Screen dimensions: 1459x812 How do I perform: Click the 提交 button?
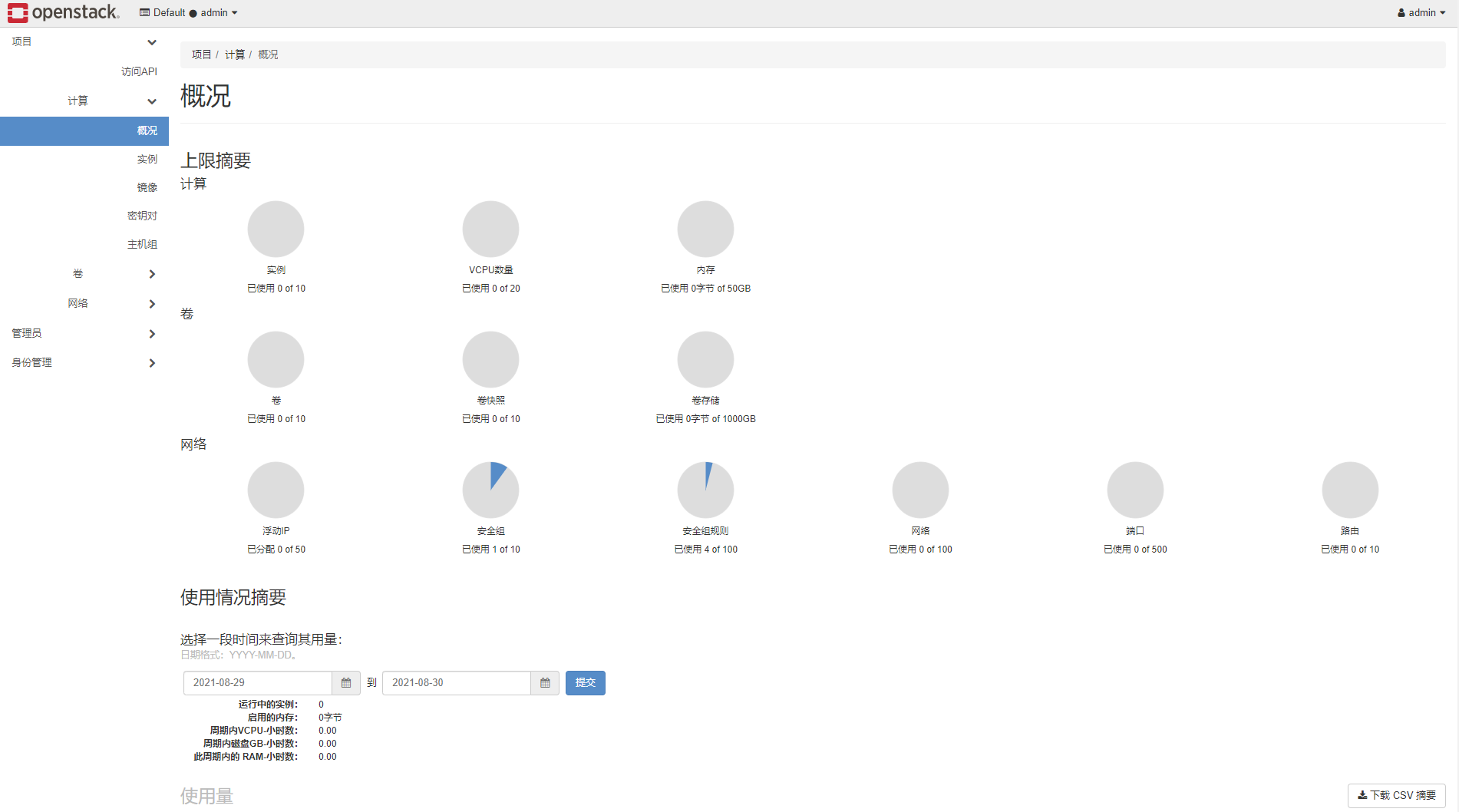[586, 683]
